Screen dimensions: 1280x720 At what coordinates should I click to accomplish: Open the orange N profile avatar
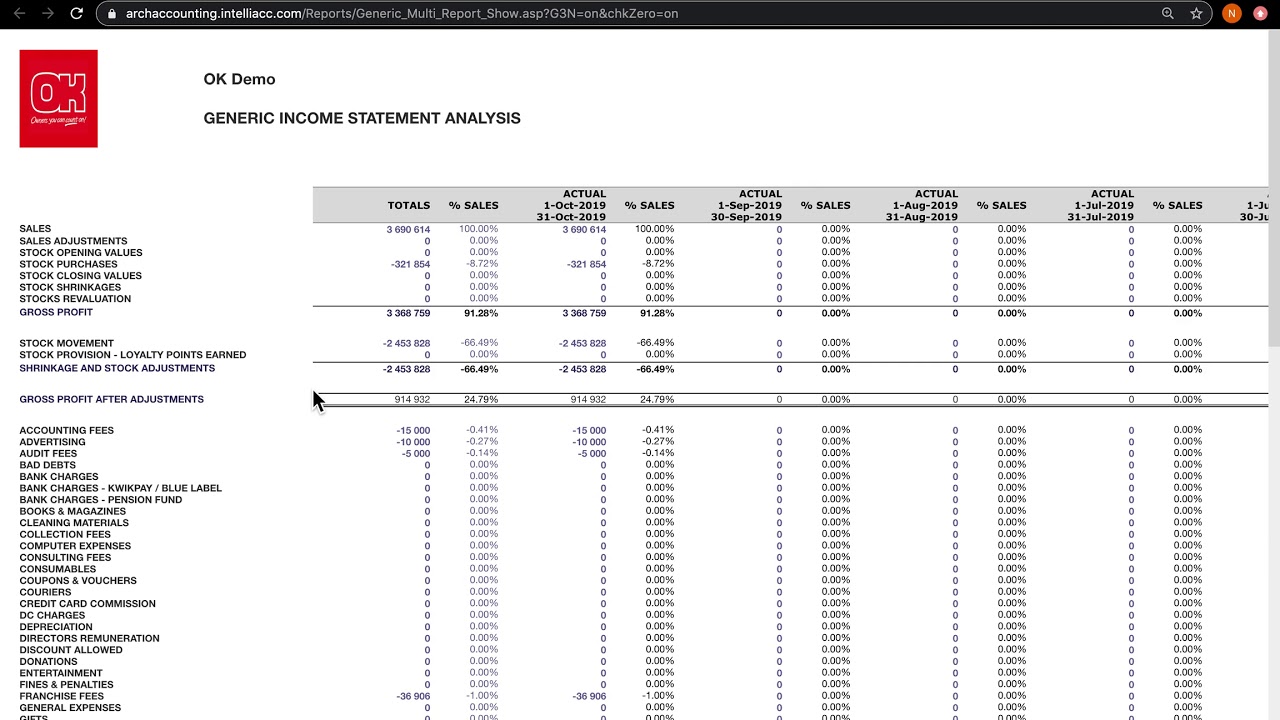[1232, 13]
